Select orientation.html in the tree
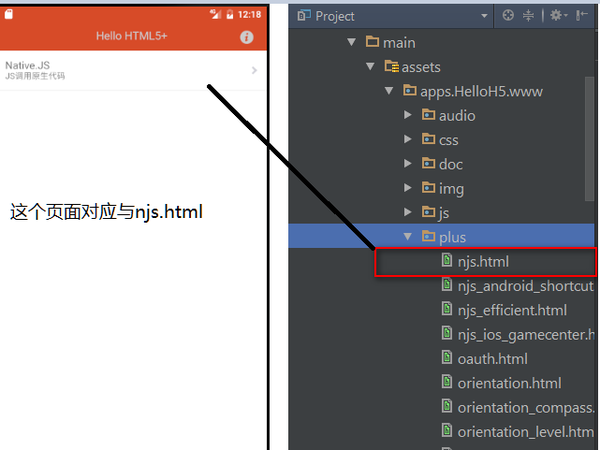This screenshot has height=450, width=600. click(x=510, y=383)
